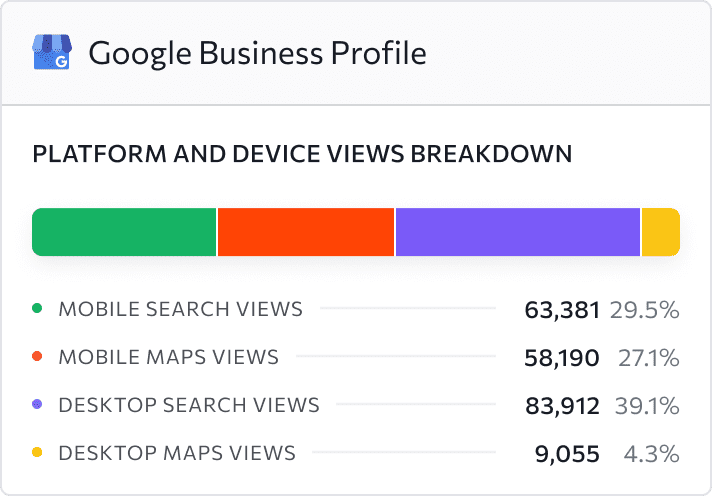Select the orange-red segment of the breakdown bar
The image size is (712, 496).
coord(306,232)
